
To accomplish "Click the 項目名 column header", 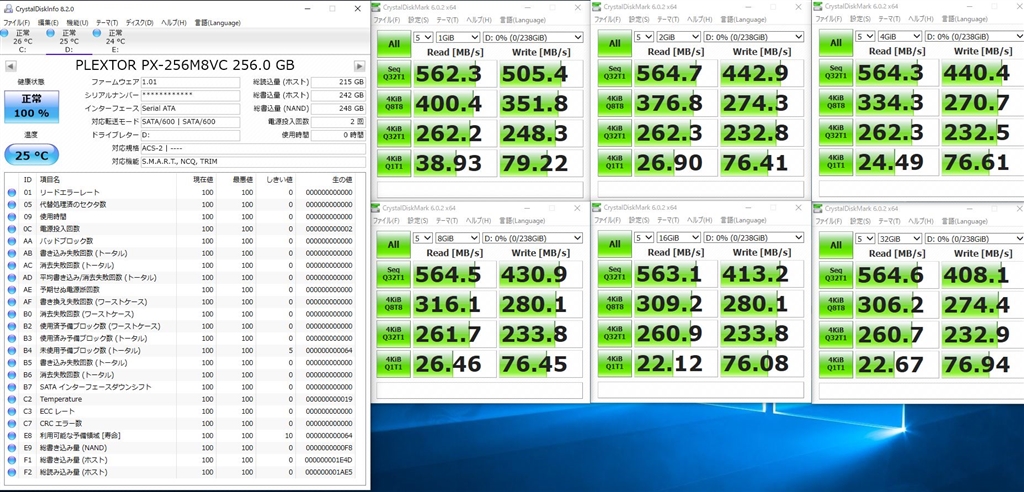I will point(51,180).
